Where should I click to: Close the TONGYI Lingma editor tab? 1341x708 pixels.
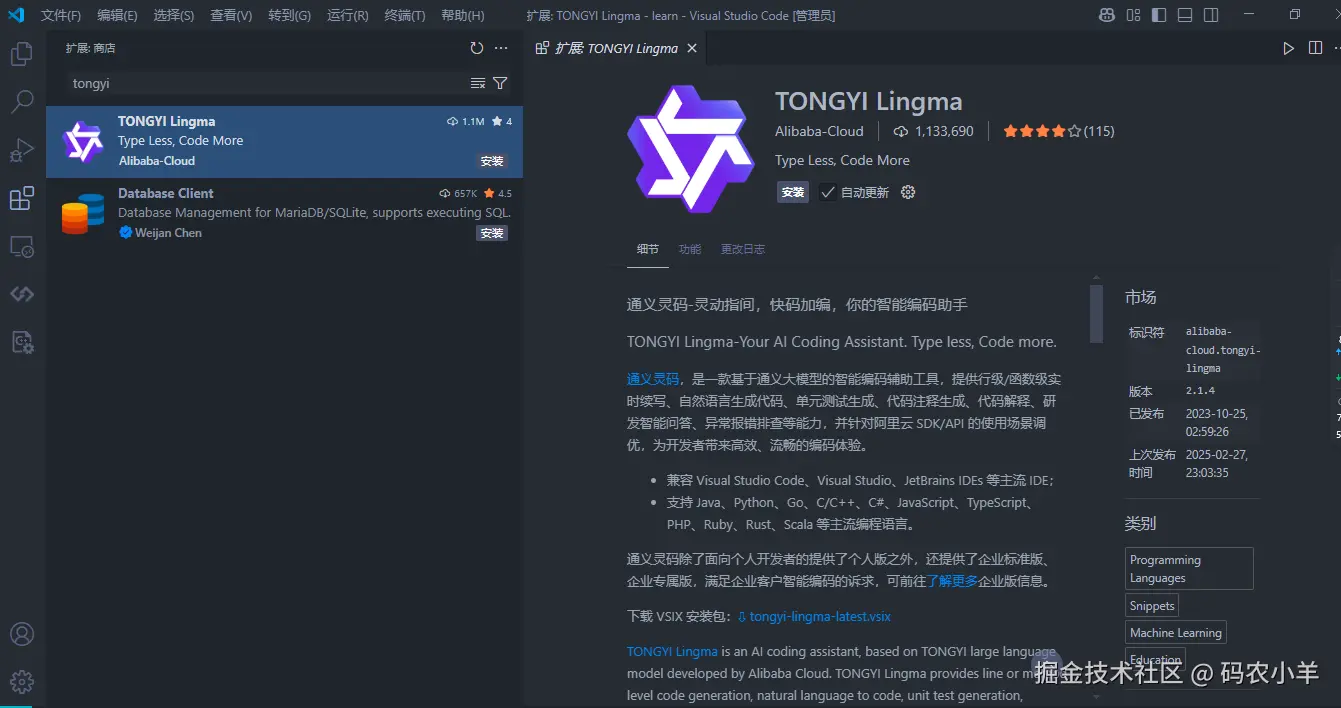pyautogui.click(x=691, y=48)
